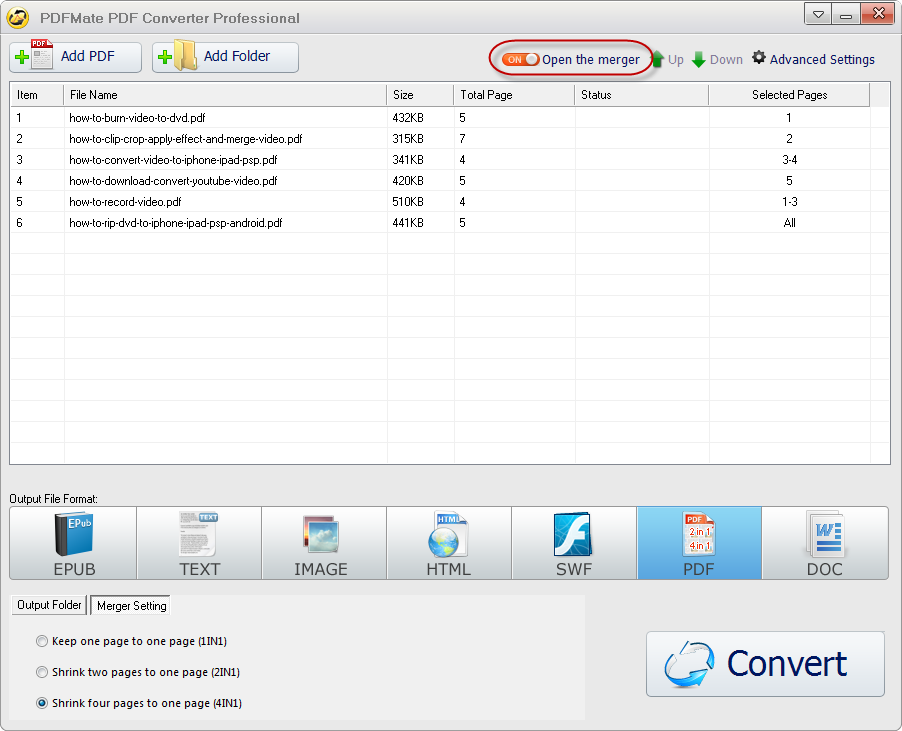The height and width of the screenshot is (731, 902).
Task: Sort by the Size column header
Action: click(x=420, y=95)
